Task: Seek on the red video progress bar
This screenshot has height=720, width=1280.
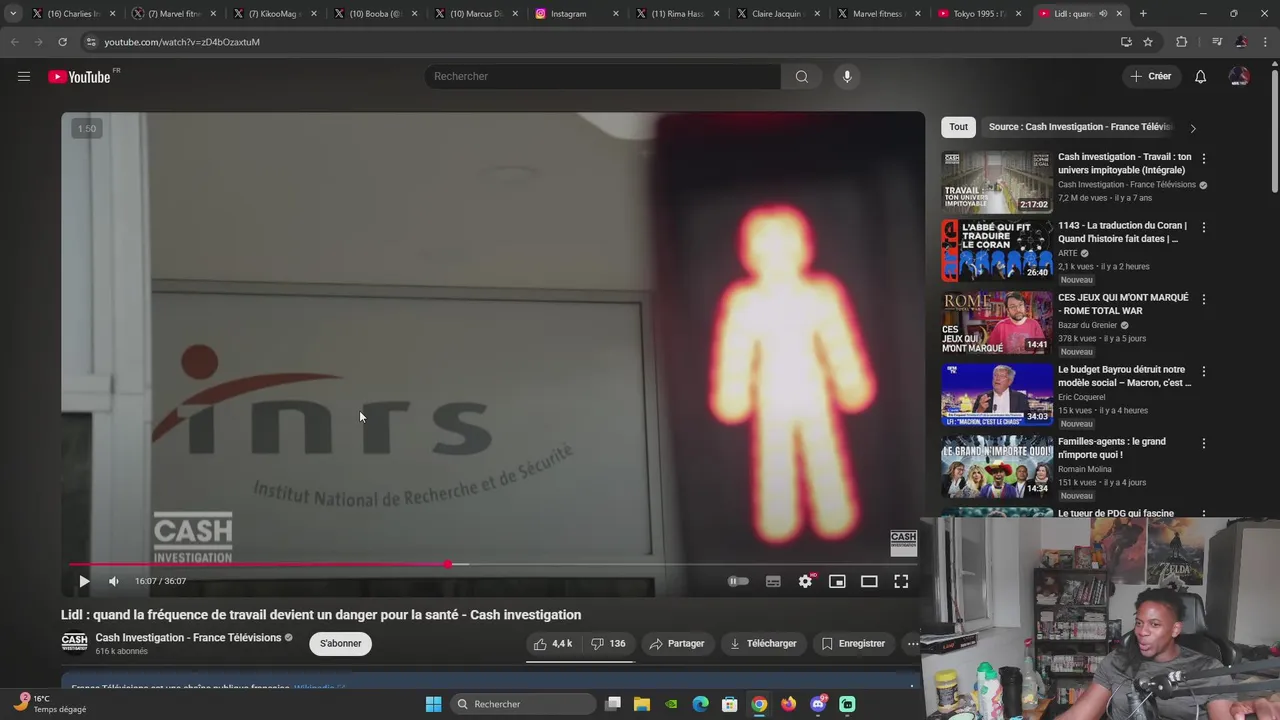Action: point(492,564)
